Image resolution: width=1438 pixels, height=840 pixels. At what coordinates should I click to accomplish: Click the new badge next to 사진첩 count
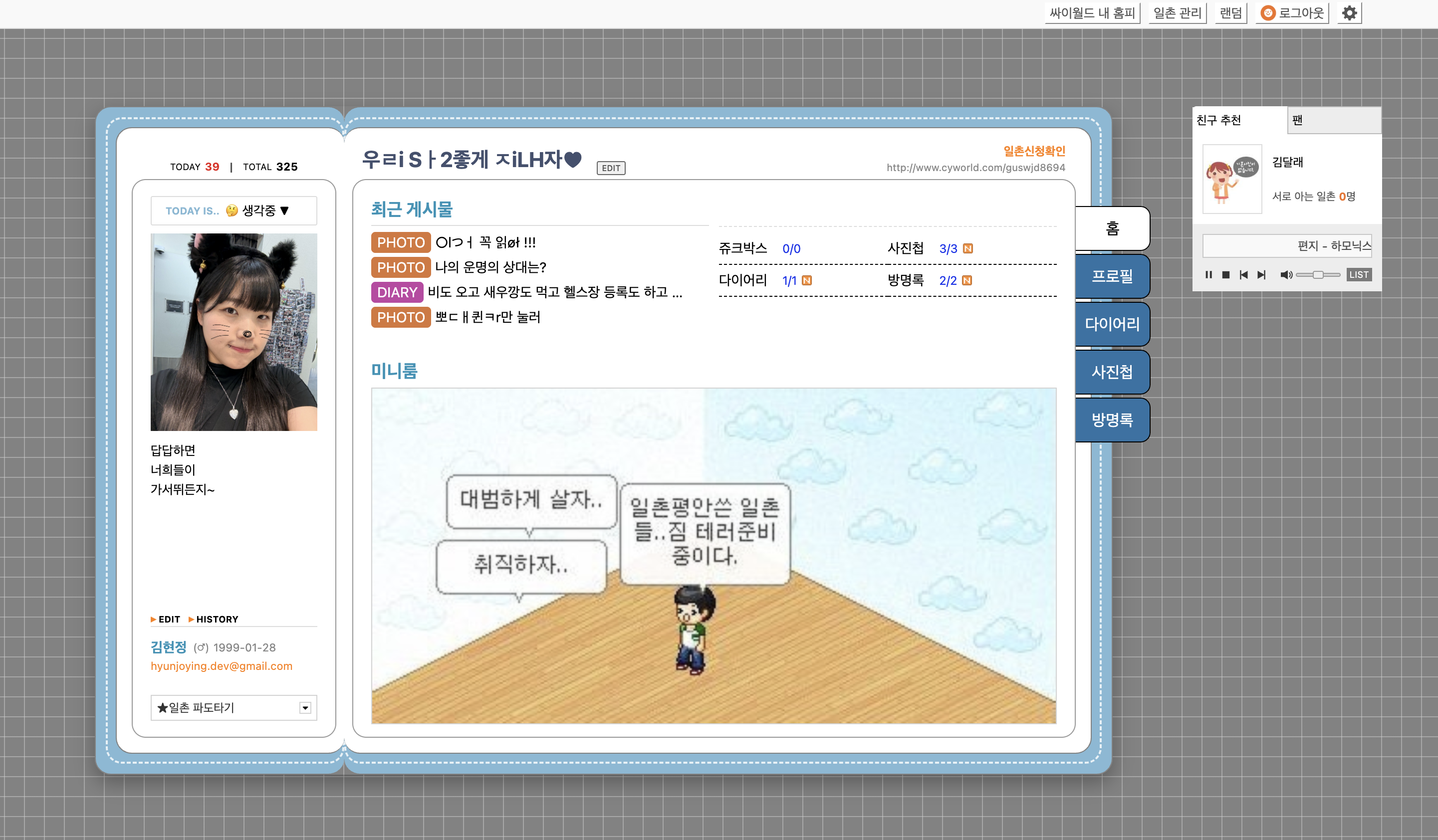click(x=968, y=248)
